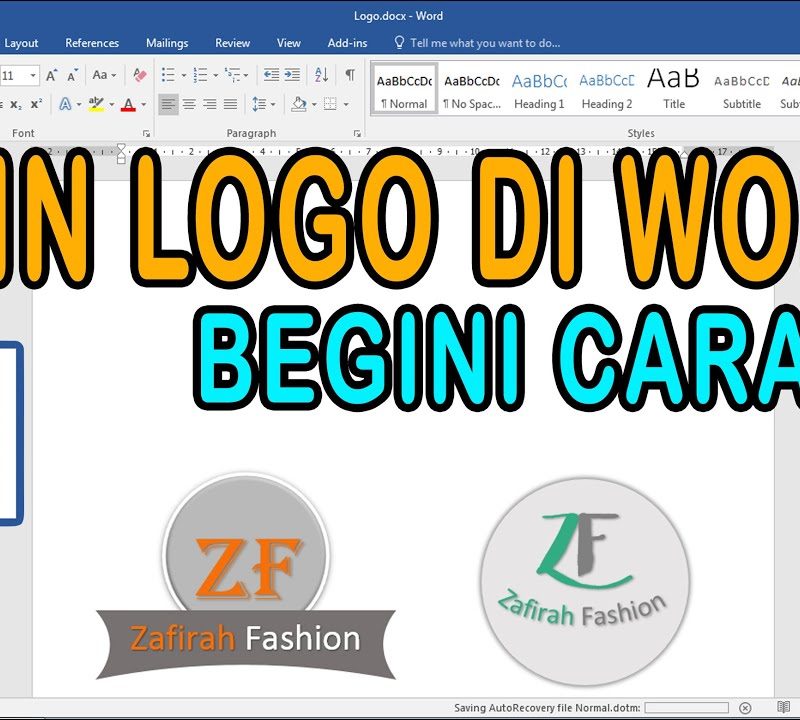Apply paragraph borders

(330, 105)
